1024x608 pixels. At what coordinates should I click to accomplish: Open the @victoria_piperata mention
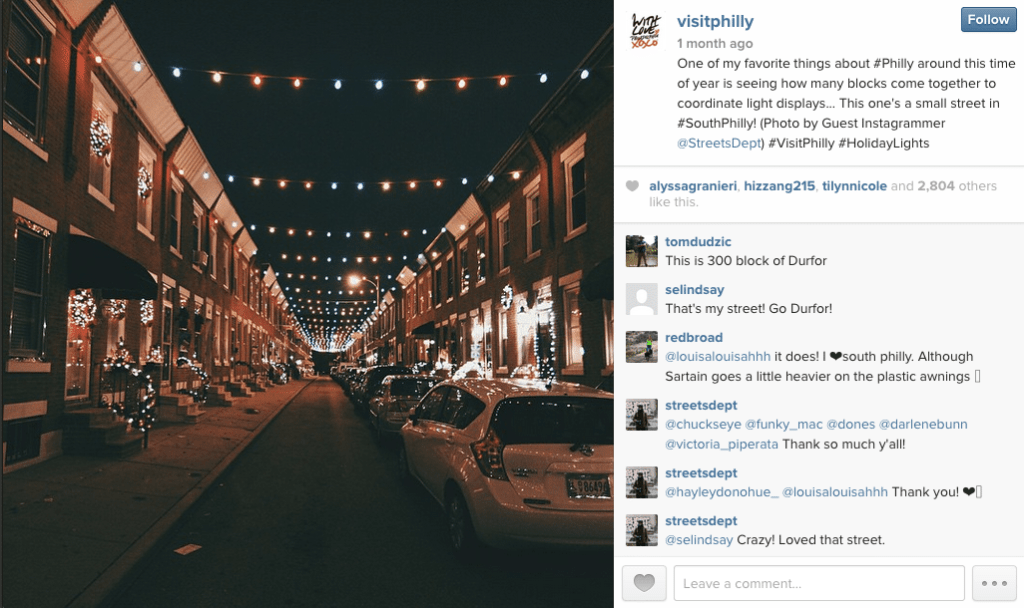pos(722,444)
